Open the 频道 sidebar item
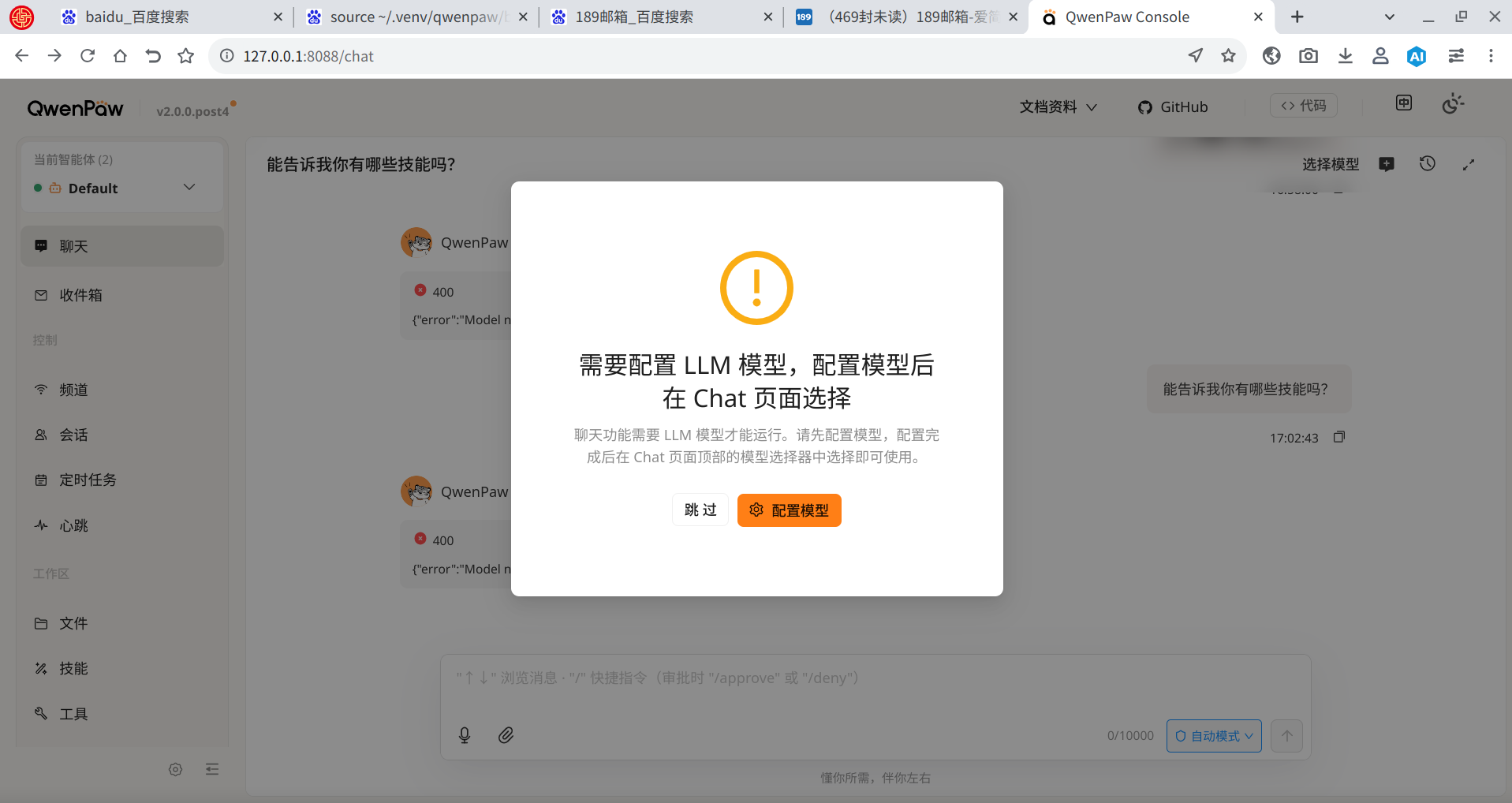This screenshot has width=1512, height=803. [122, 390]
